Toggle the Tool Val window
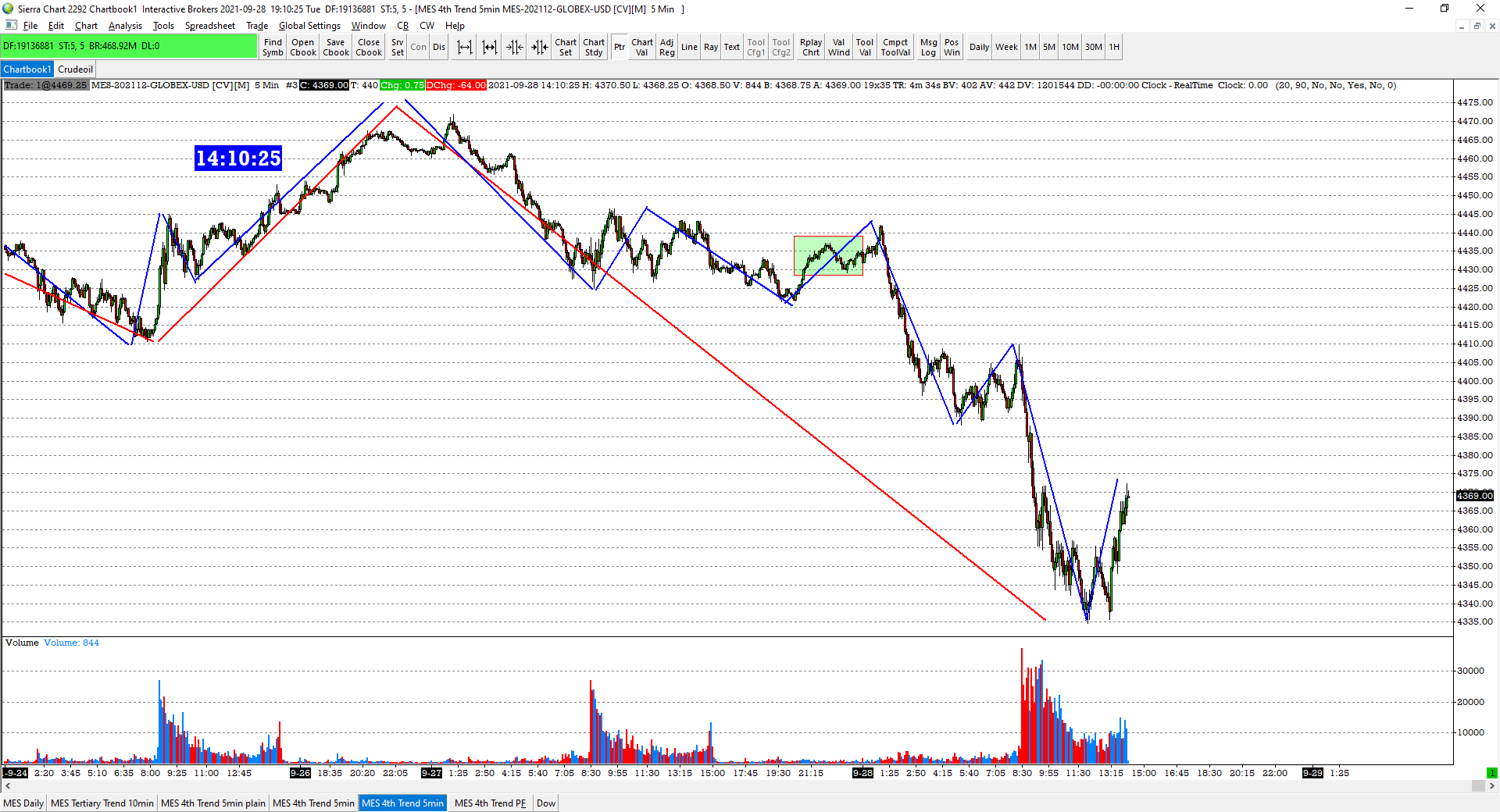The image size is (1500, 812). (x=865, y=48)
